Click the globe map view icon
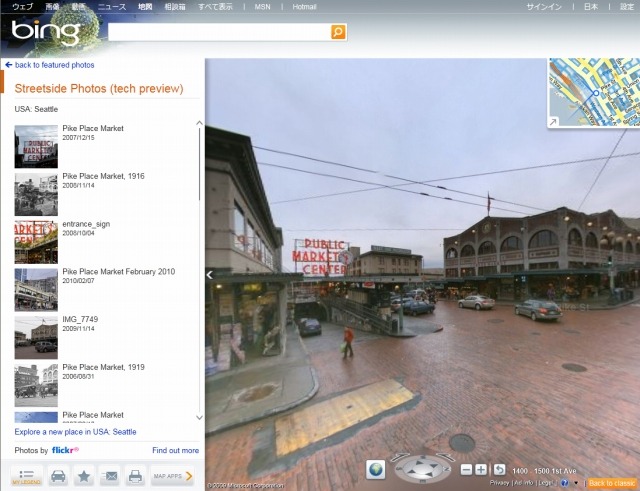The width and height of the screenshot is (640, 491). tap(376, 469)
